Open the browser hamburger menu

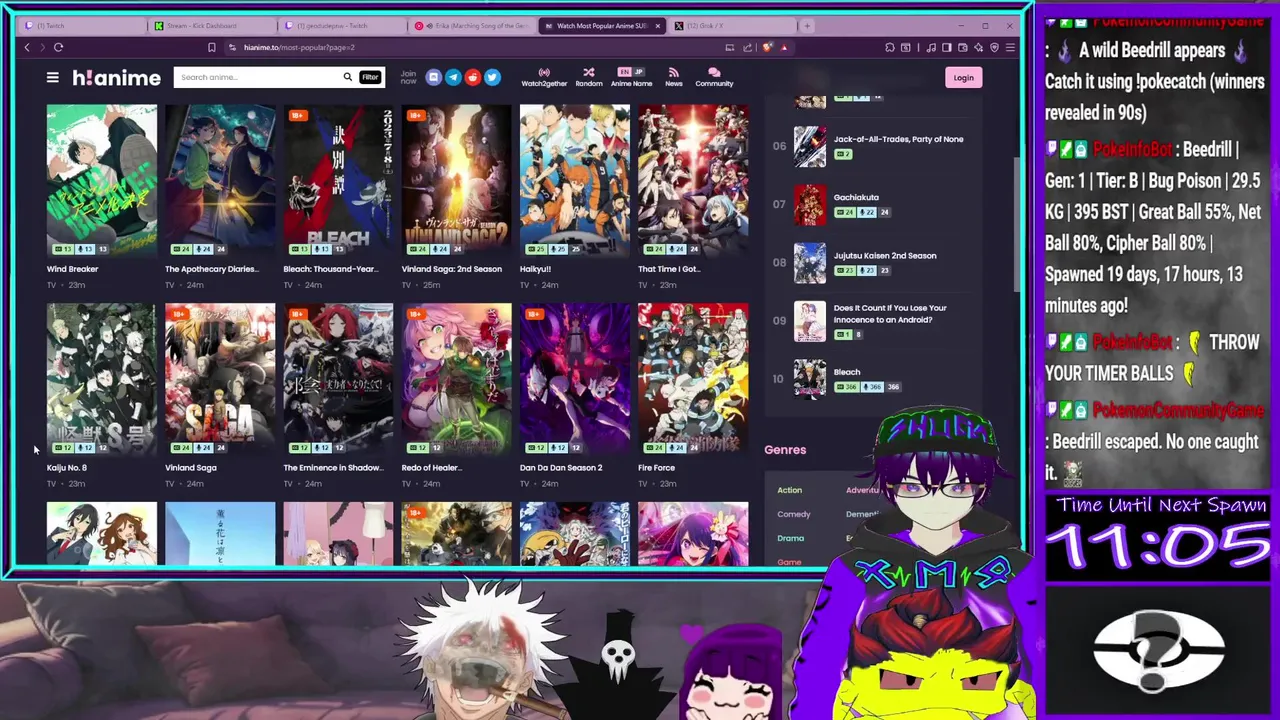1009,47
